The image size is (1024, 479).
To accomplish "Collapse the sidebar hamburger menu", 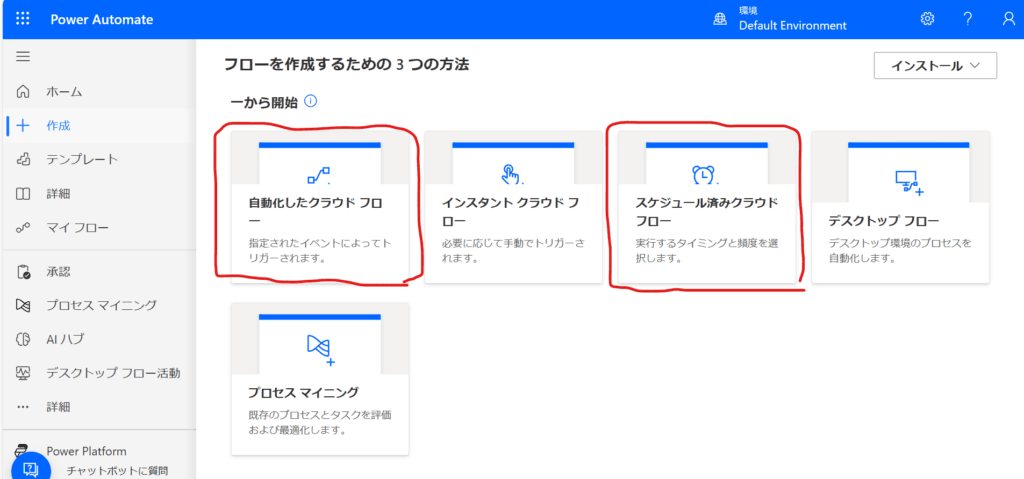I will tap(23, 57).
